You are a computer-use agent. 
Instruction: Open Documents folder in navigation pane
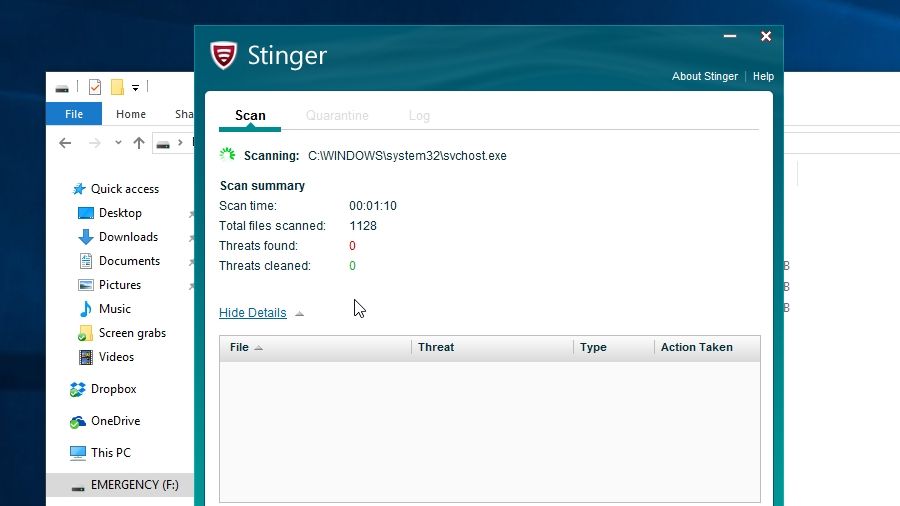coord(129,261)
